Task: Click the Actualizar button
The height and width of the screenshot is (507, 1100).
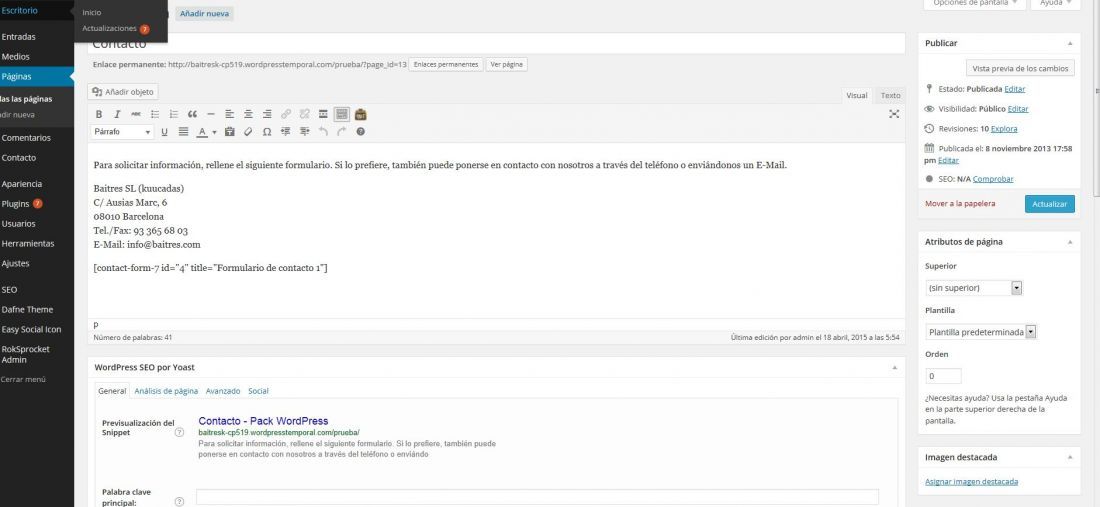Action: point(1049,204)
